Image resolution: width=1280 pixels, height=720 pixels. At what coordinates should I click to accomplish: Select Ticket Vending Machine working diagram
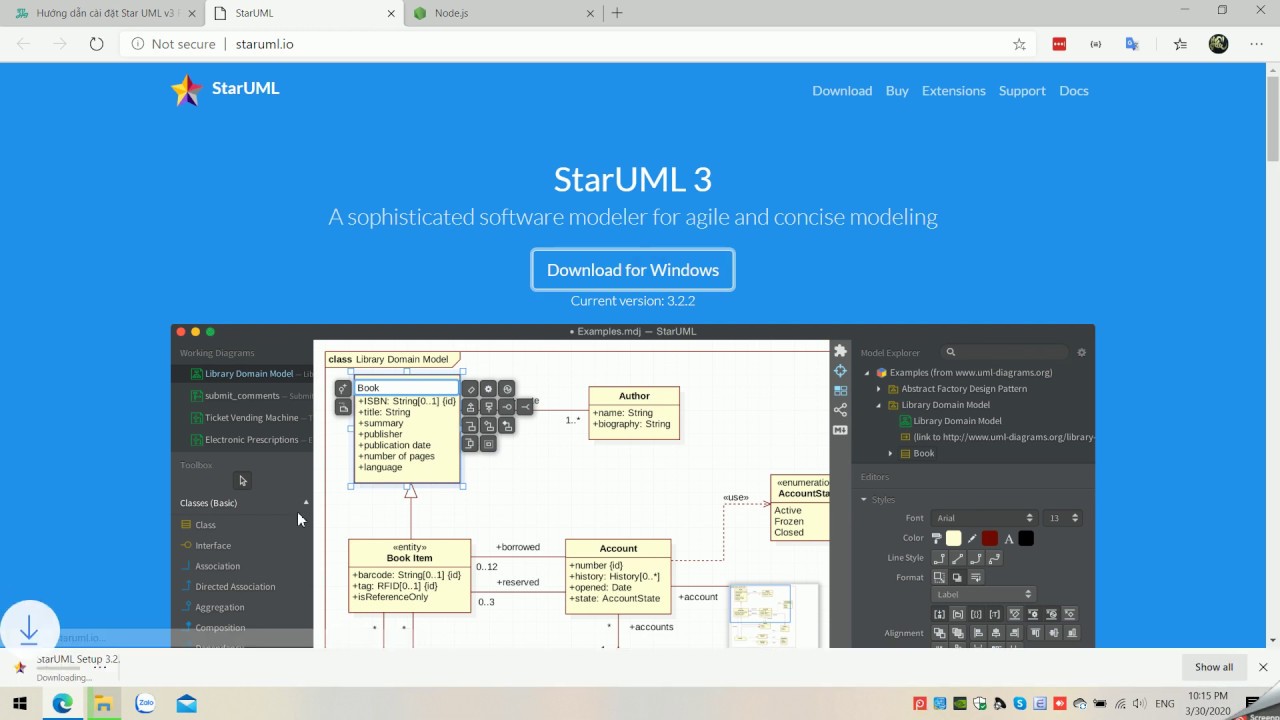pyautogui.click(x=251, y=418)
